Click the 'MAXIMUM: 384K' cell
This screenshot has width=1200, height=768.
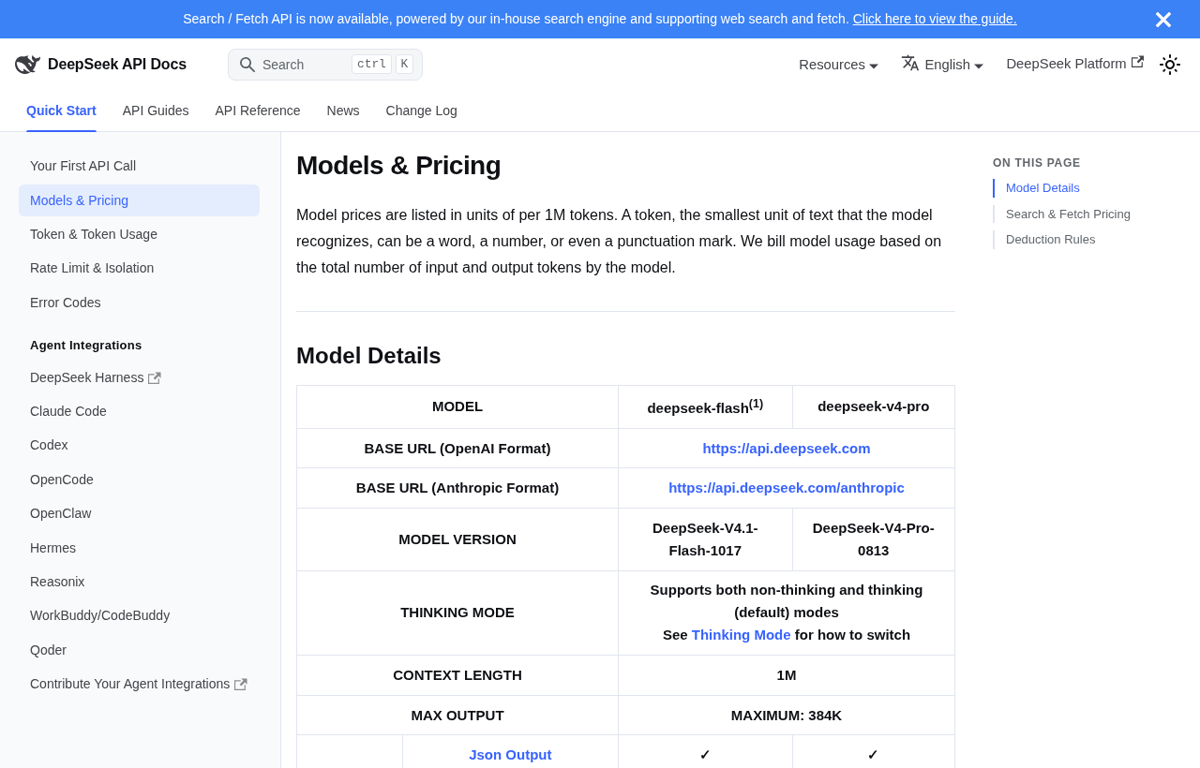[x=786, y=715]
